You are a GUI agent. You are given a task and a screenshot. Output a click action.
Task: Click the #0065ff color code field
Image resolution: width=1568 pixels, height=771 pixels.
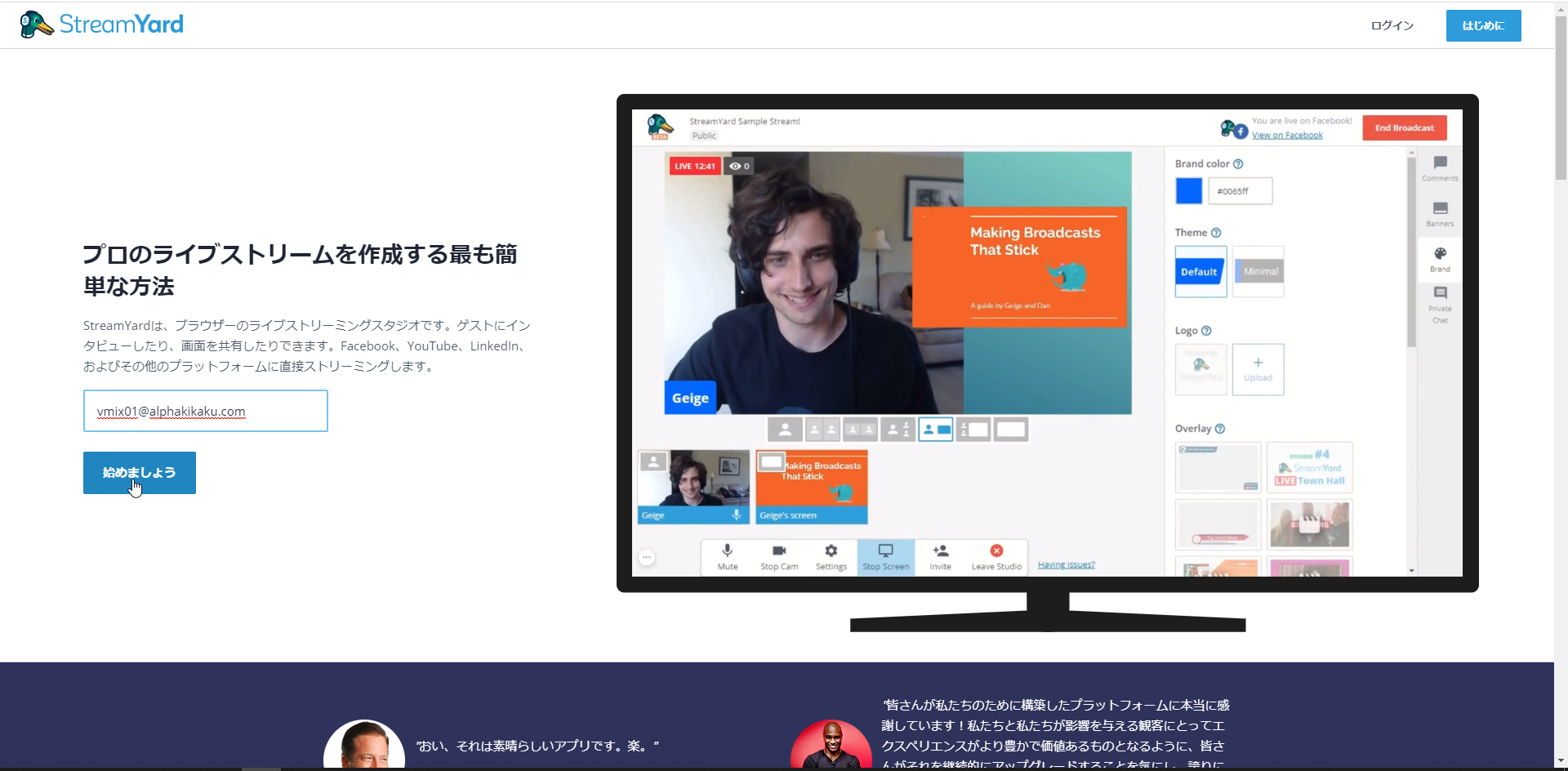point(1240,191)
